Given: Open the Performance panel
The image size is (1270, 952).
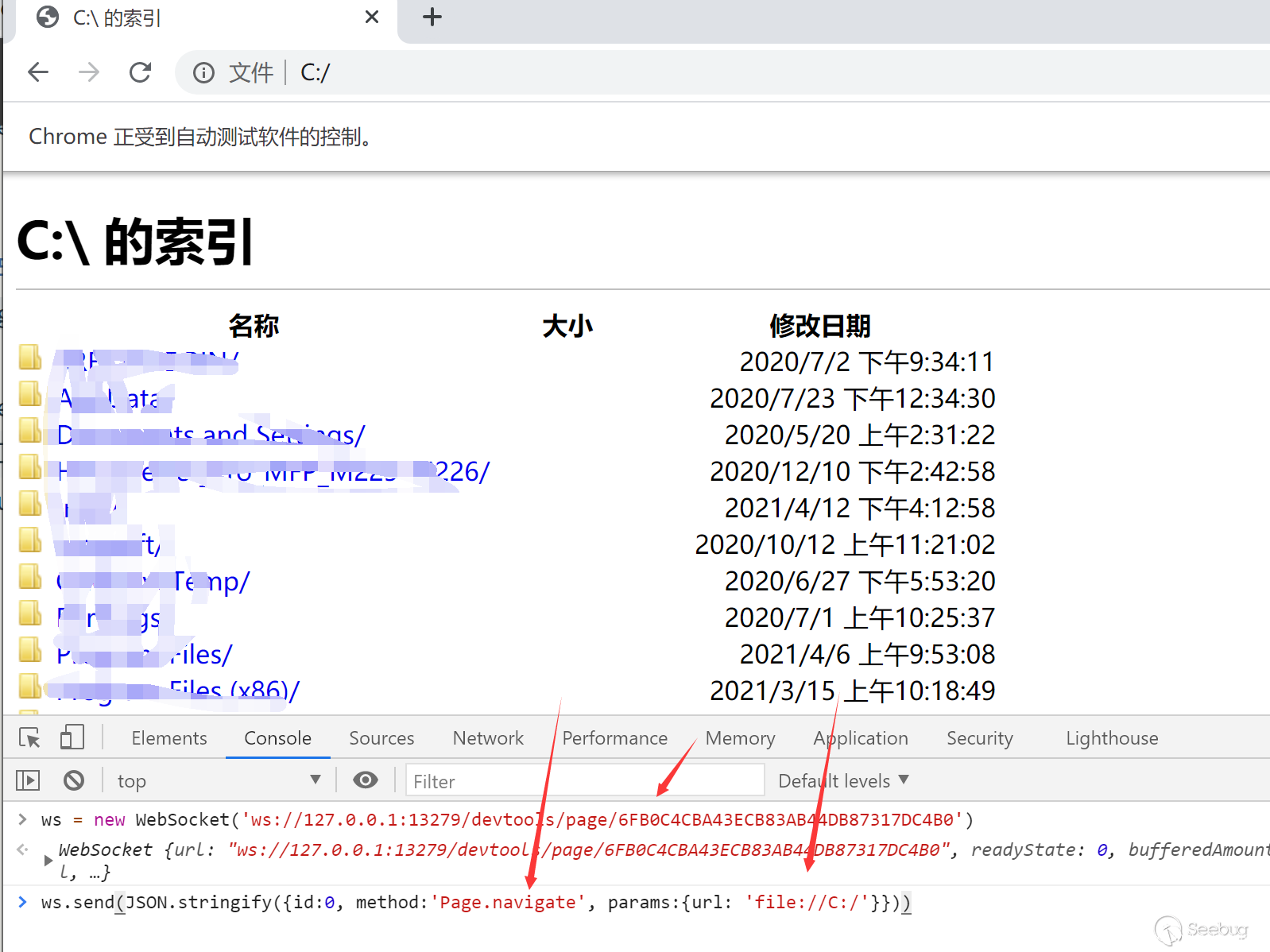Looking at the screenshot, I should pyautogui.click(x=614, y=738).
